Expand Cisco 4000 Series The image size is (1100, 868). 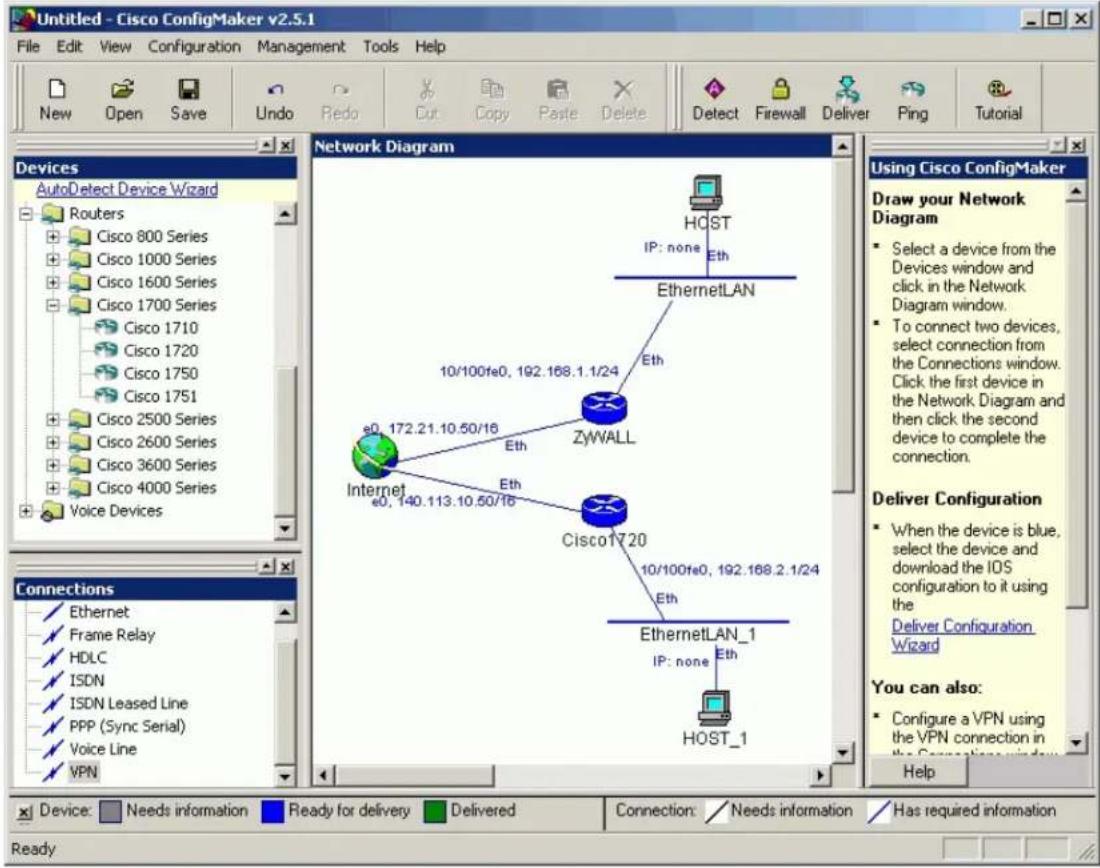click(53, 488)
